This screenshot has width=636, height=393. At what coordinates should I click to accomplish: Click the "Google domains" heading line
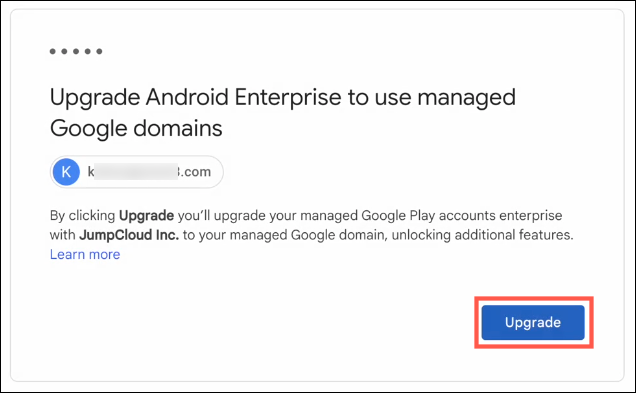tap(136, 129)
